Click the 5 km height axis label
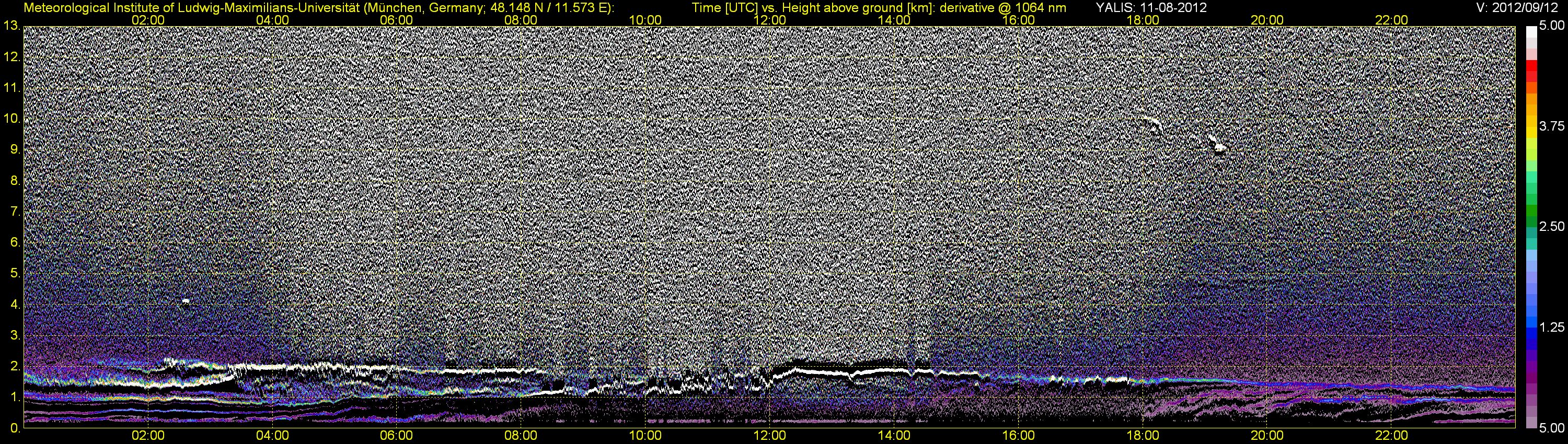1568x444 pixels. 15,273
